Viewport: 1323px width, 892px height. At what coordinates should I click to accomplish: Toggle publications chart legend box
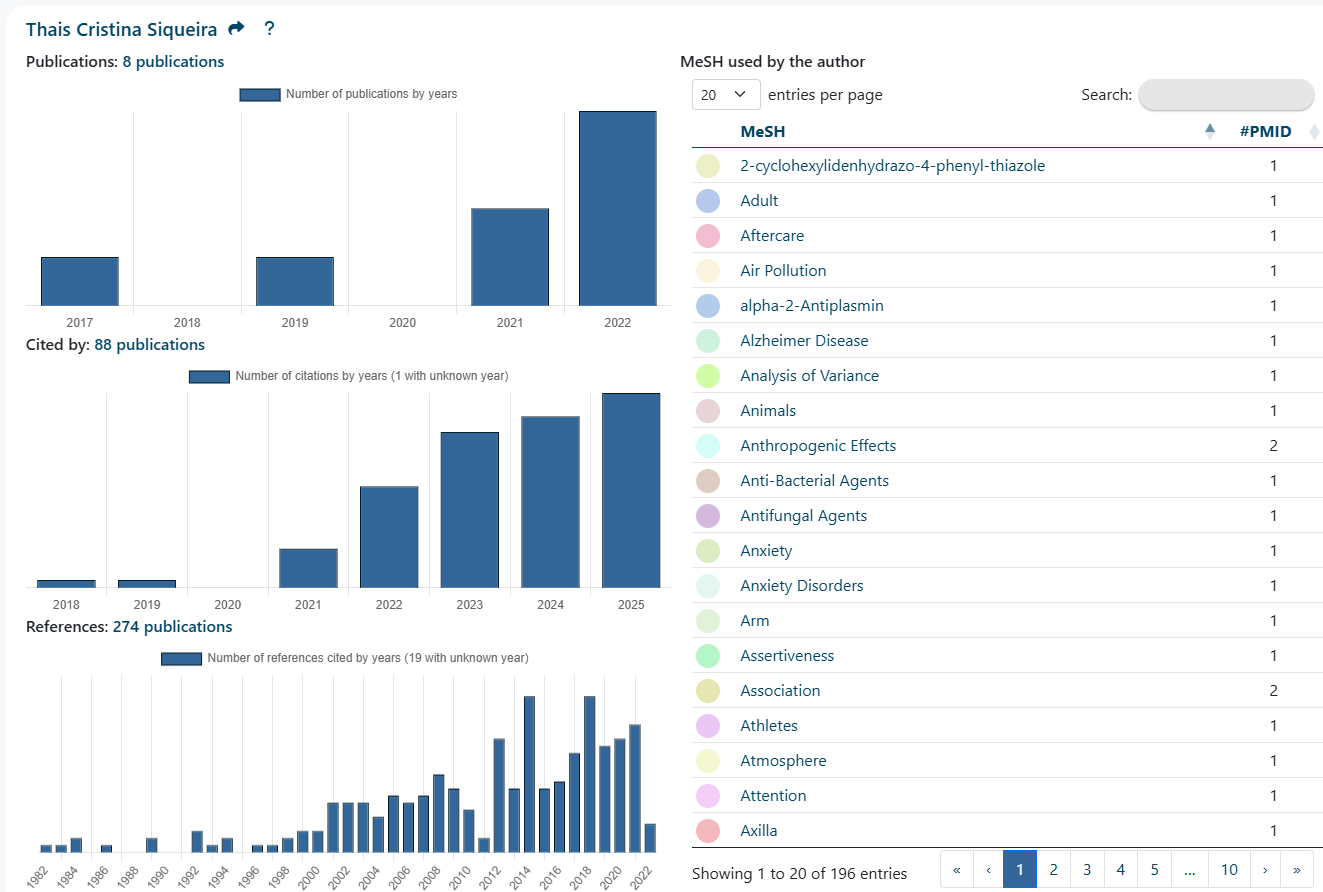pyautogui.click(x=260, y=94)
